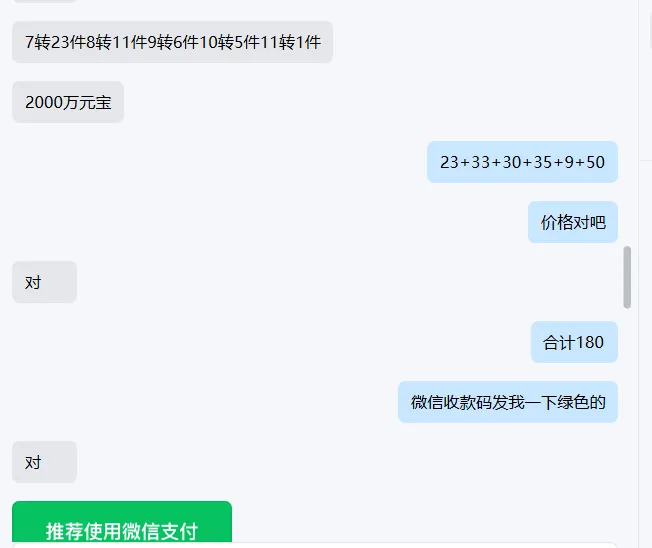This screenshot has height=548, width=652.
Task: Select the 价格对吧 sent message
Action: click(573, 222)
